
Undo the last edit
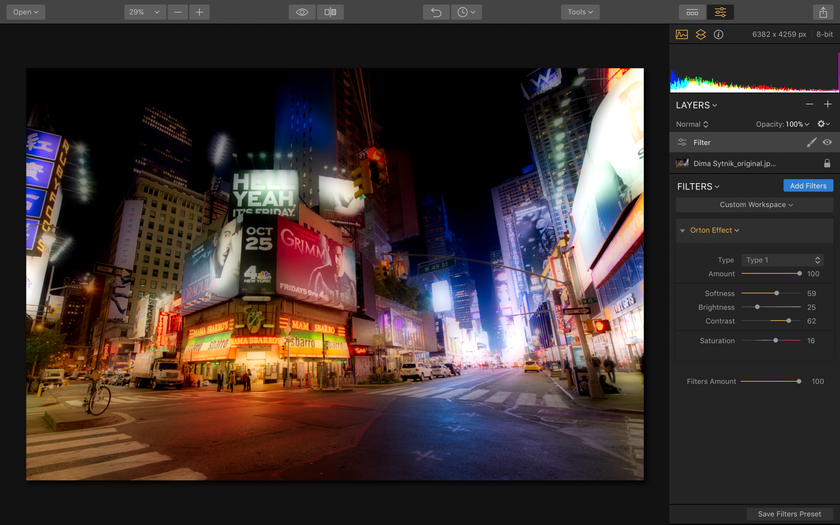pyautogui.click(x=436, y=12)
